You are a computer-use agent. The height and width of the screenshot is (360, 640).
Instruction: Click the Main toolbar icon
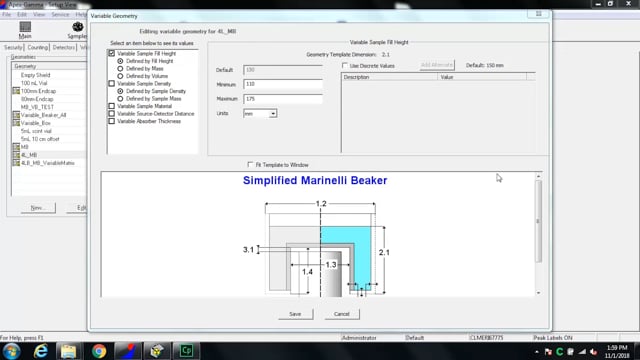click(25, 27)
